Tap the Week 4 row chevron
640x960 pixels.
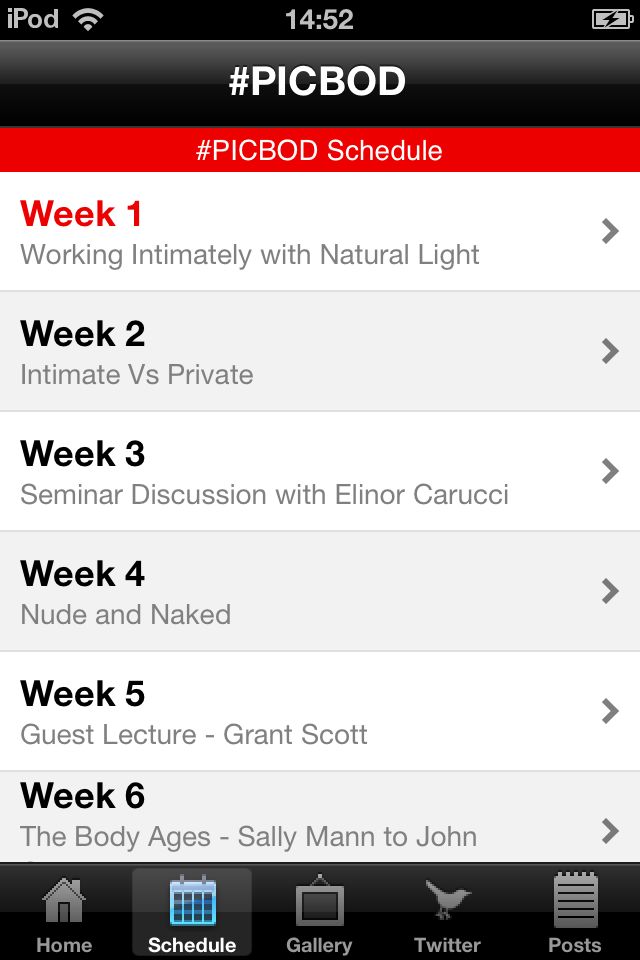point(610,591)
